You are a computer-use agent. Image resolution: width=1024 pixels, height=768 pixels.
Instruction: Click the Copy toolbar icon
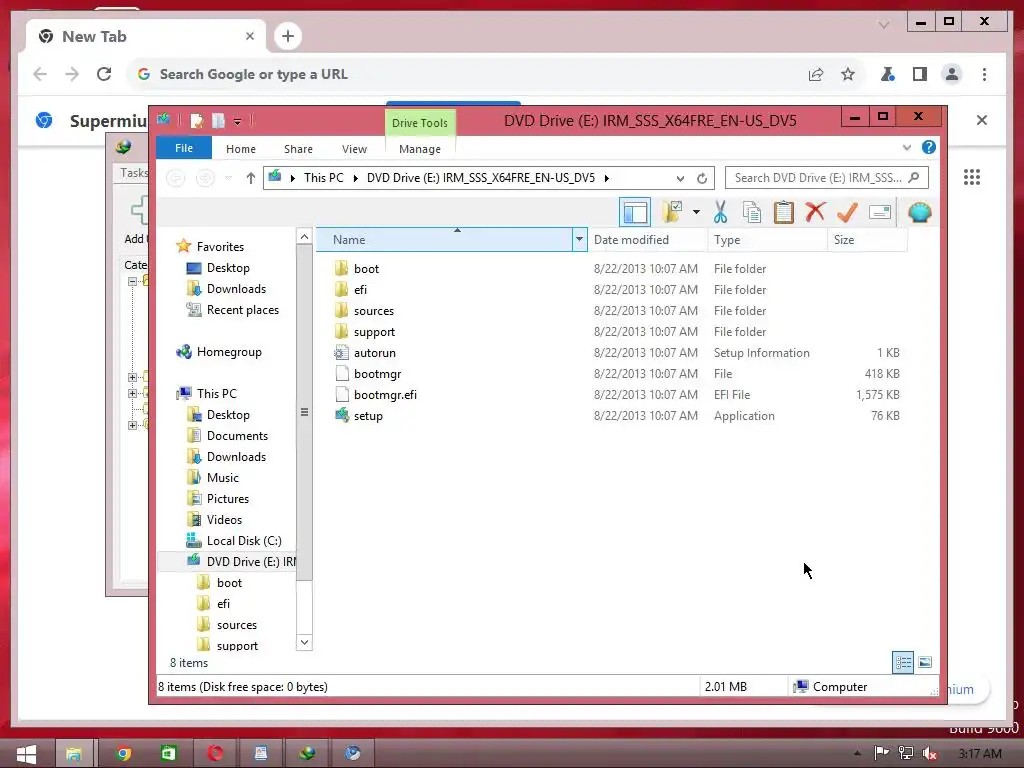click(x=752, y=212)
